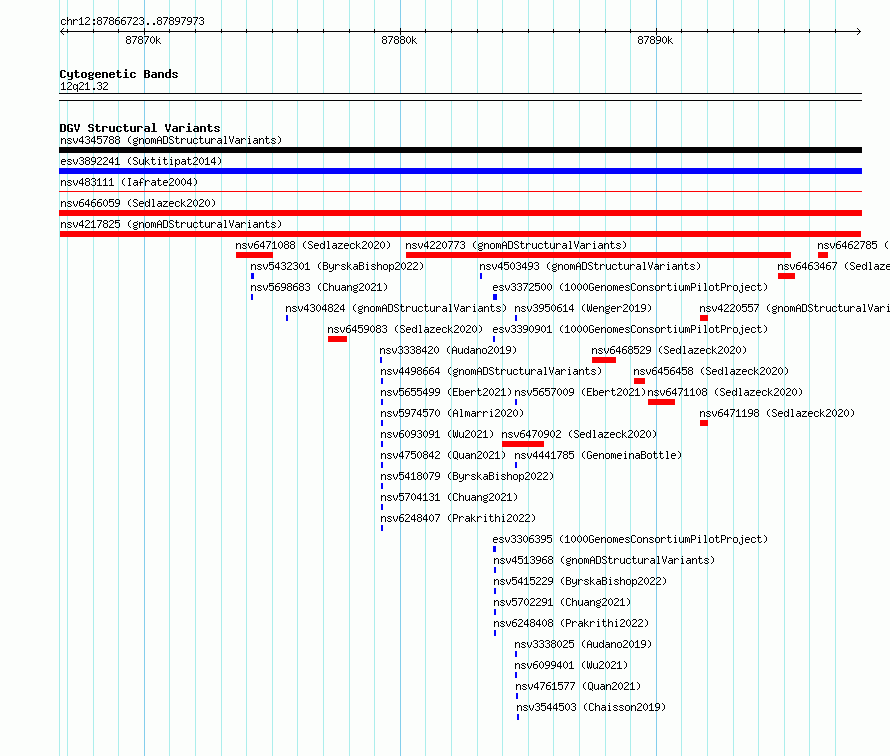This screenshot has width=890, height=756.
Task: Open nsv5704131 (Chuang2021) label
Action: pyautogui.click(x=449, y=497)
